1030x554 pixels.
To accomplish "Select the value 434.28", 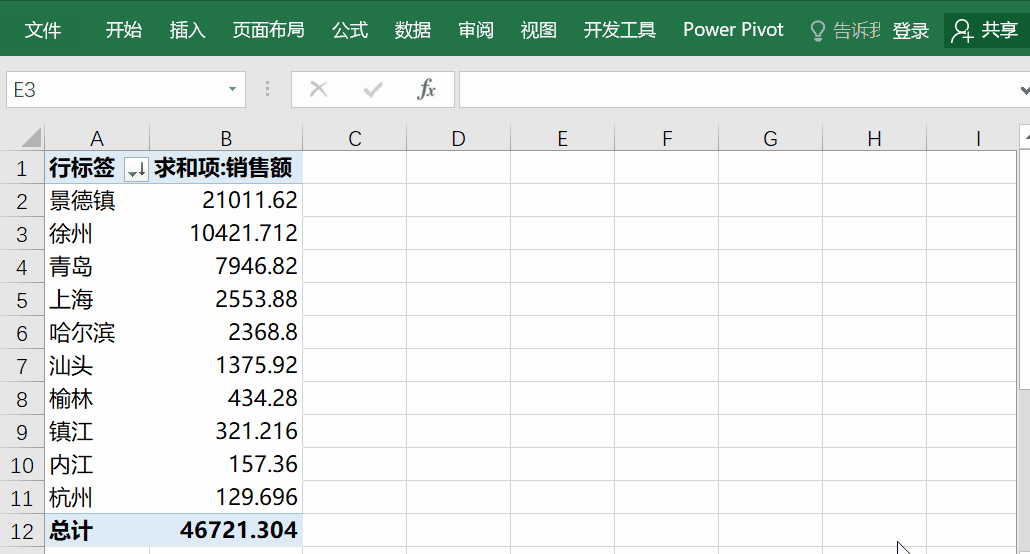I will [226, 398].
